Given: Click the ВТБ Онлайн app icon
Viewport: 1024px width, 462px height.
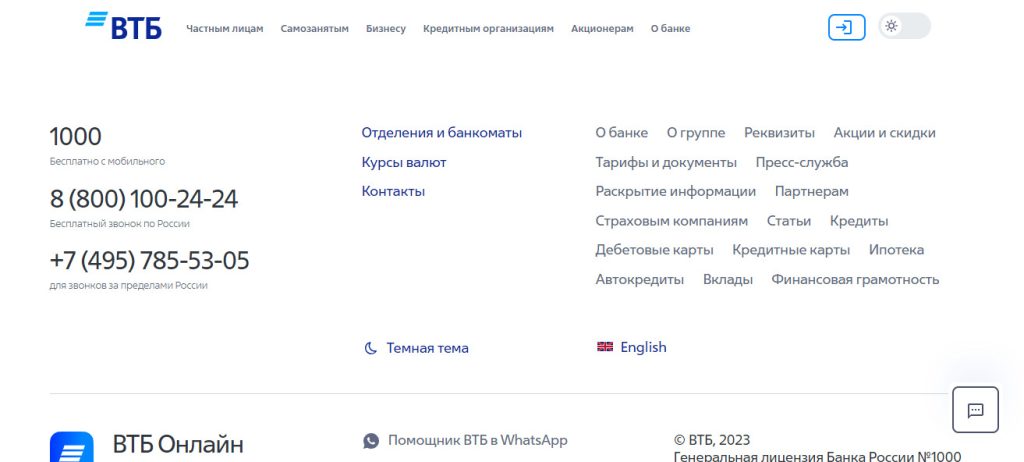Looking at the screenshot, I should pyautogui.click(x=72, y=447).
